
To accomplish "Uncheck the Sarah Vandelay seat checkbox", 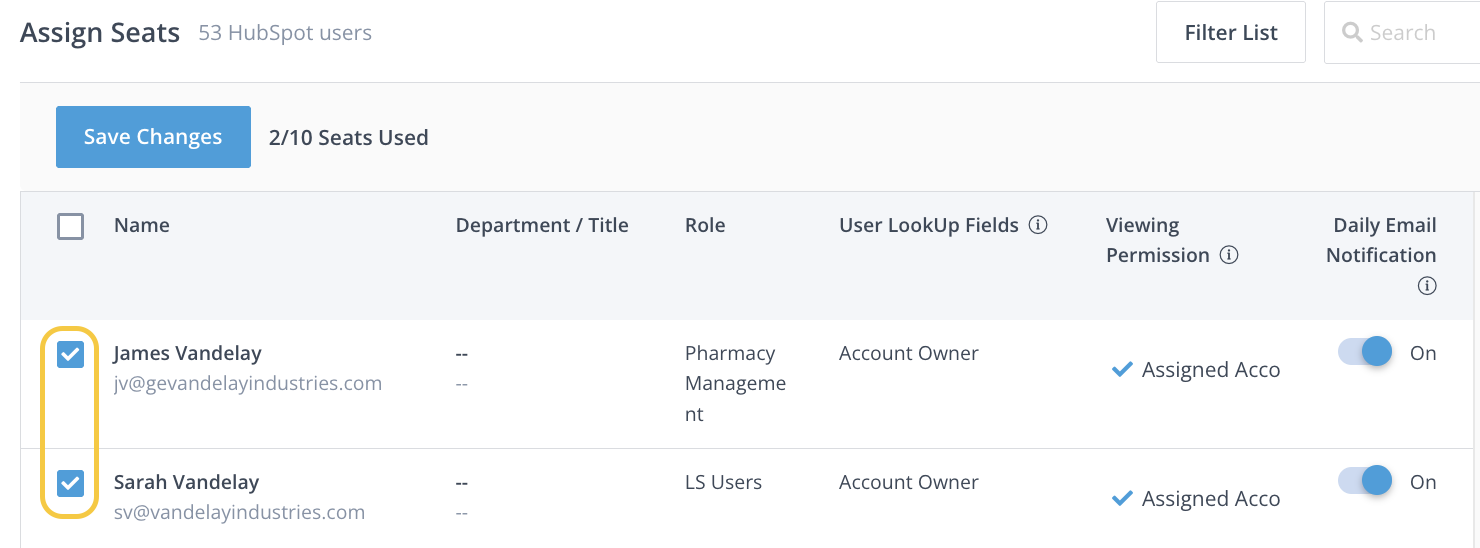I will (70, 483).
